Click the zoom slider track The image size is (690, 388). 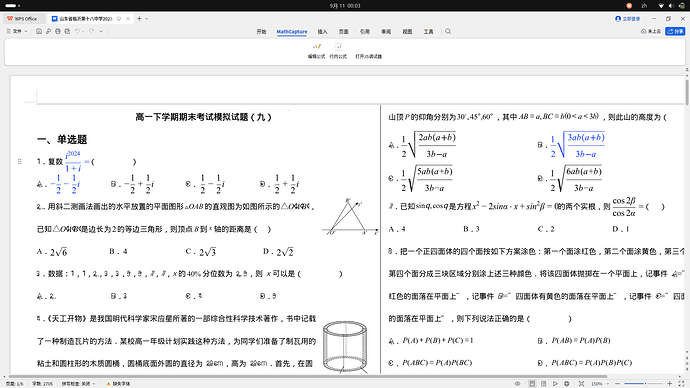coord(643,384)
